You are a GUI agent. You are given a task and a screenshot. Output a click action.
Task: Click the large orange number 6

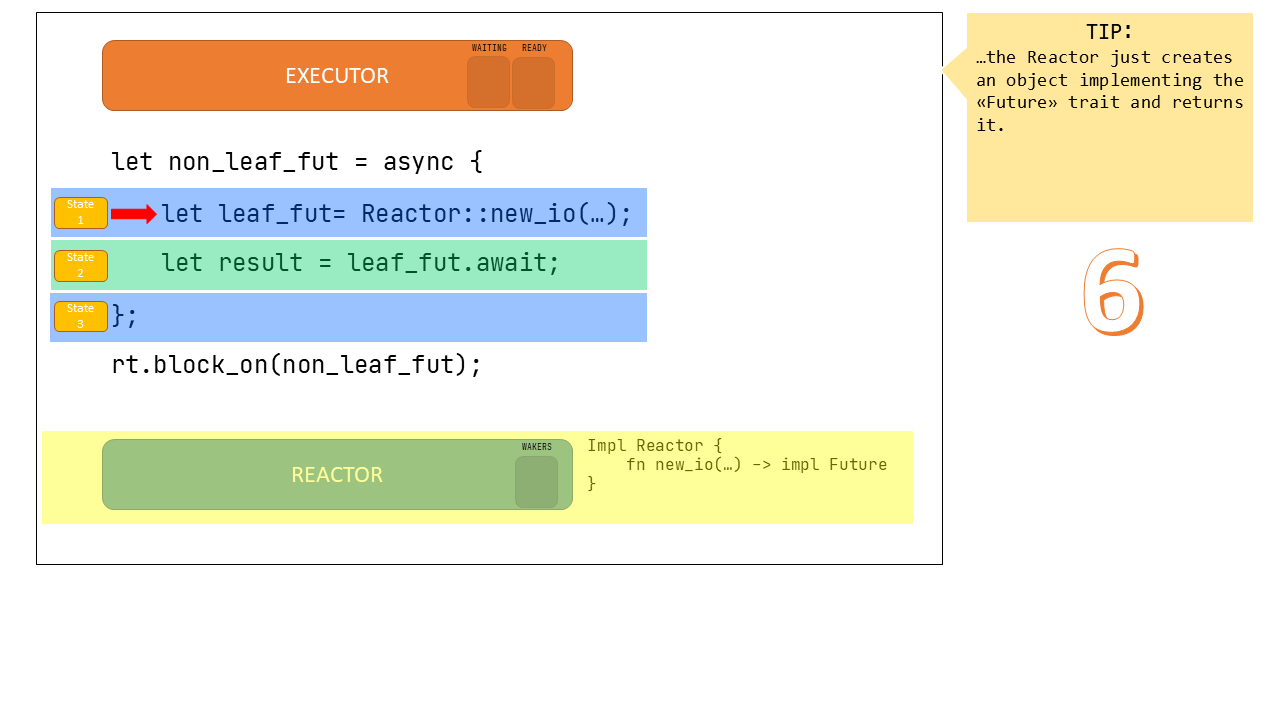[1112, 292]
